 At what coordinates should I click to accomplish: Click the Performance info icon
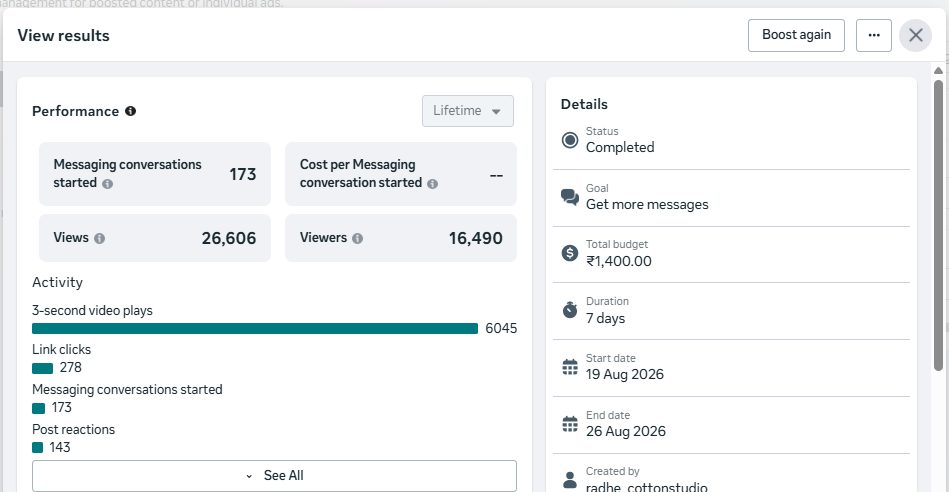(130, 111)
